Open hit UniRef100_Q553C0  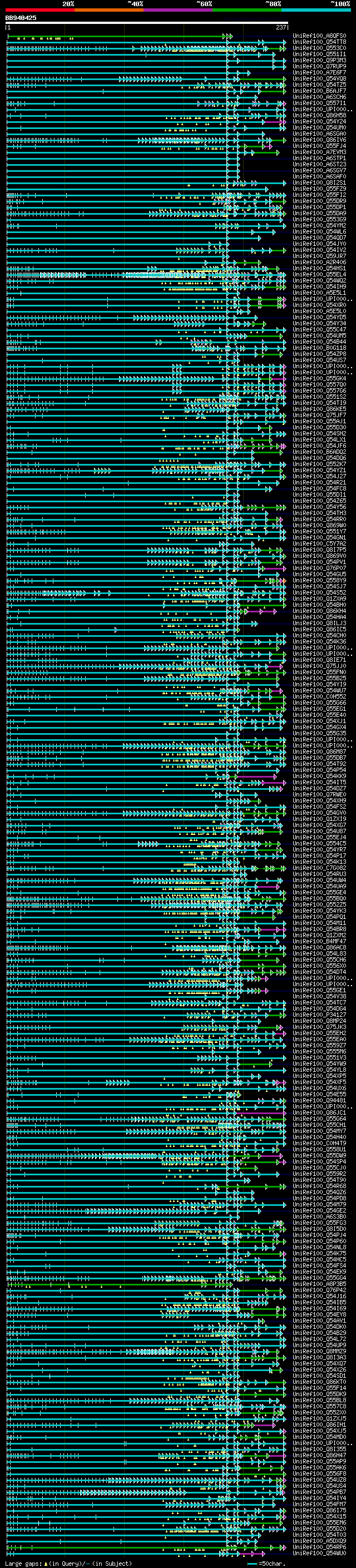tap(319, 48)
